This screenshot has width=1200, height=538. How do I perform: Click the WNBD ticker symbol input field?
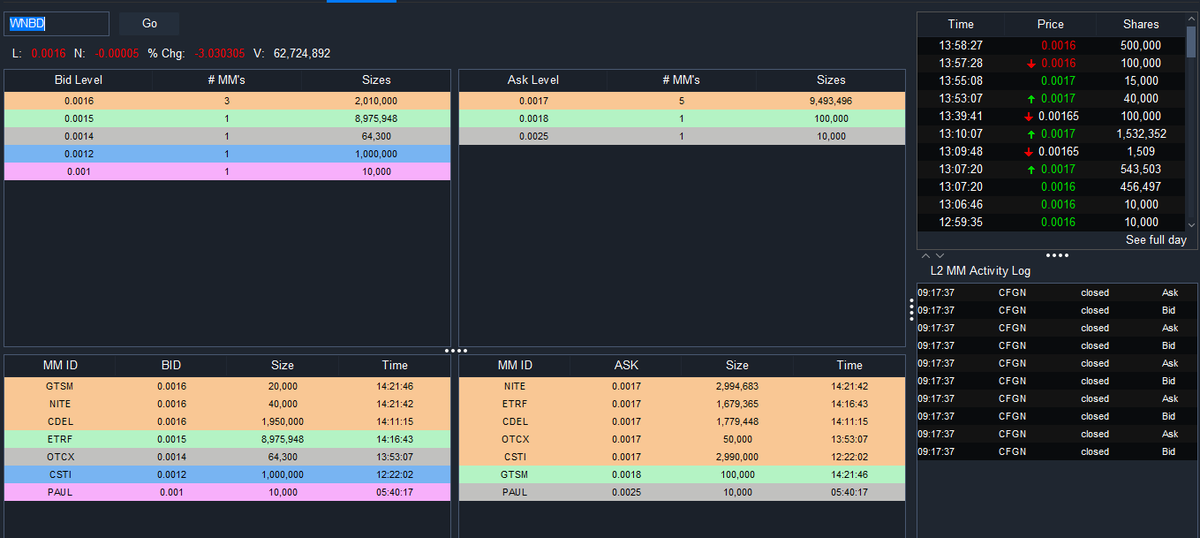tap(57, 24)
